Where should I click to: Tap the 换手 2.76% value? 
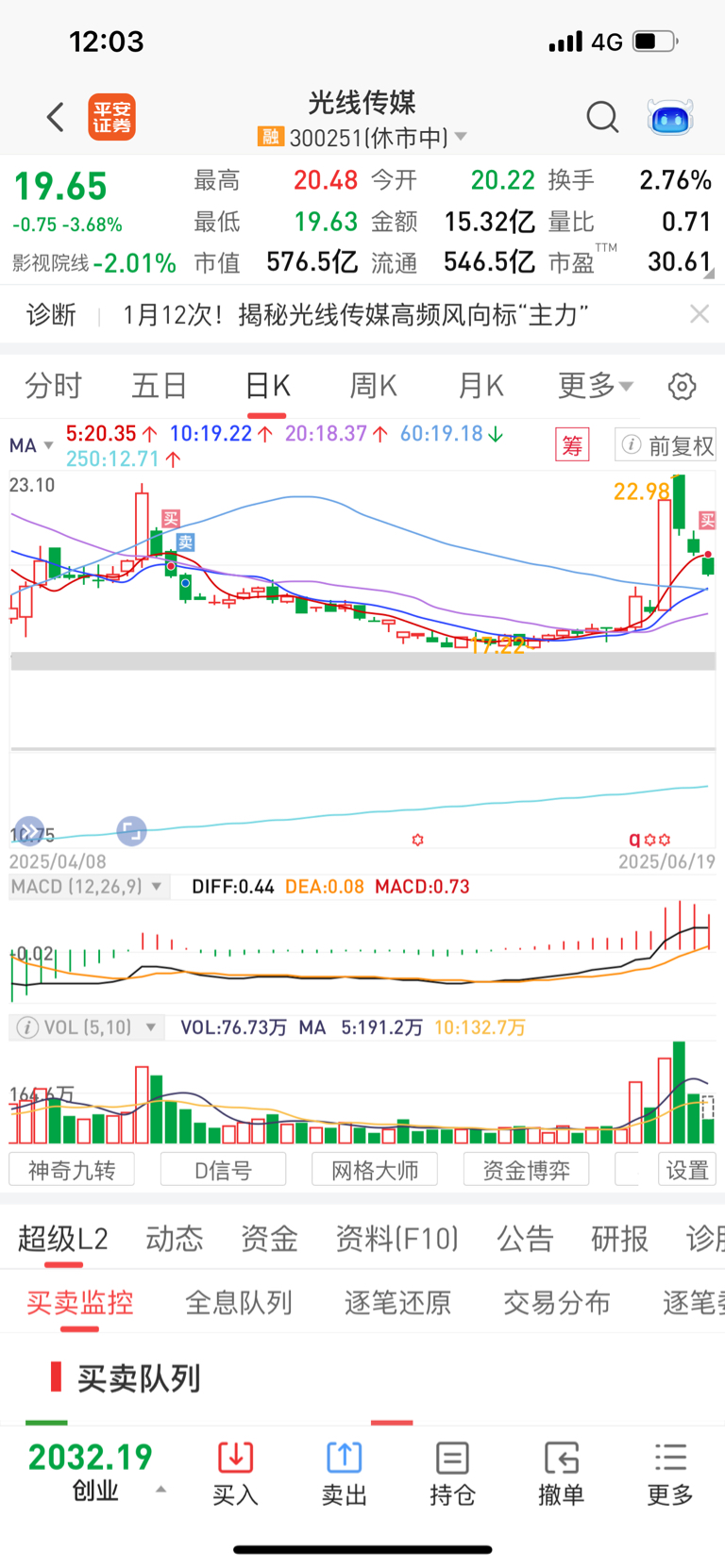(x=675, y=180)
